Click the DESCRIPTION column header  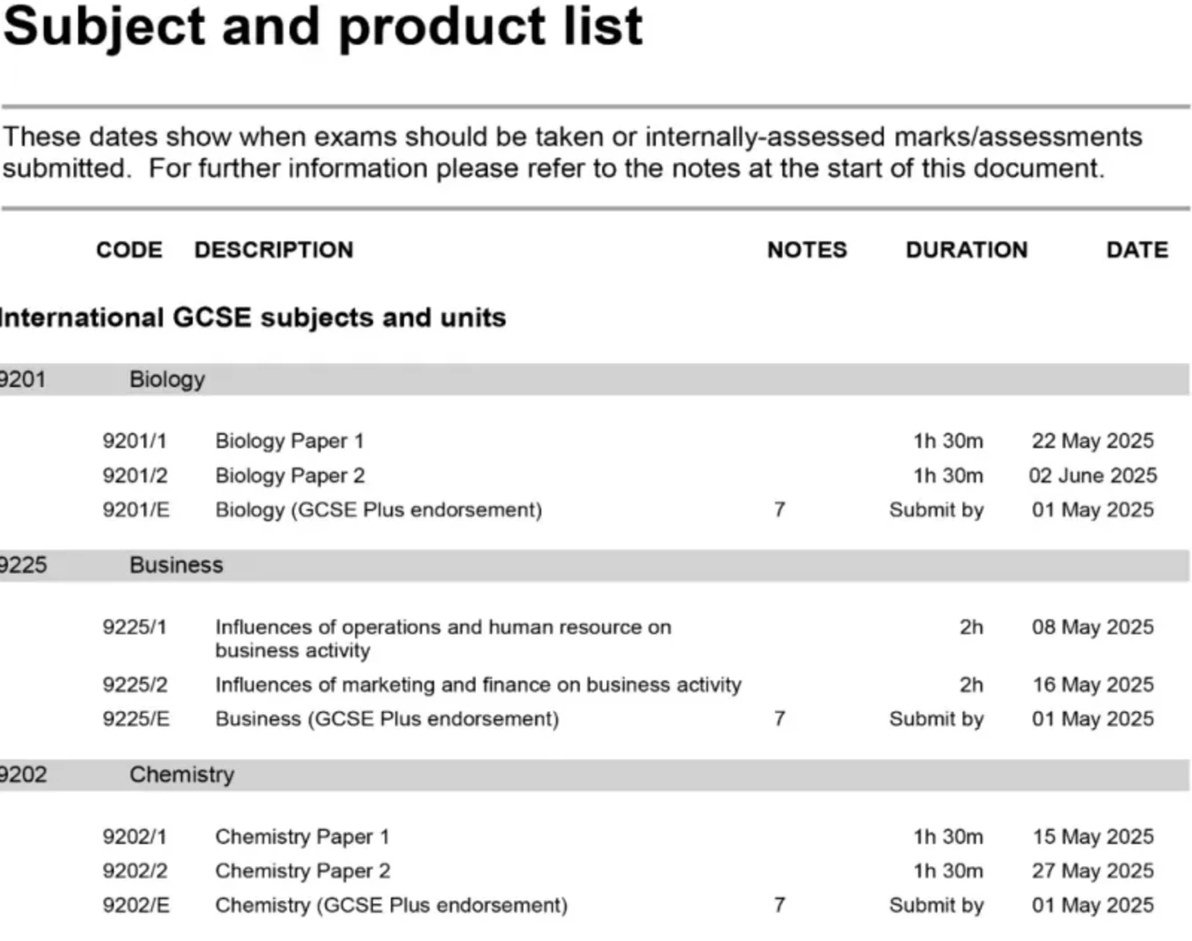[x=273, y=250]
